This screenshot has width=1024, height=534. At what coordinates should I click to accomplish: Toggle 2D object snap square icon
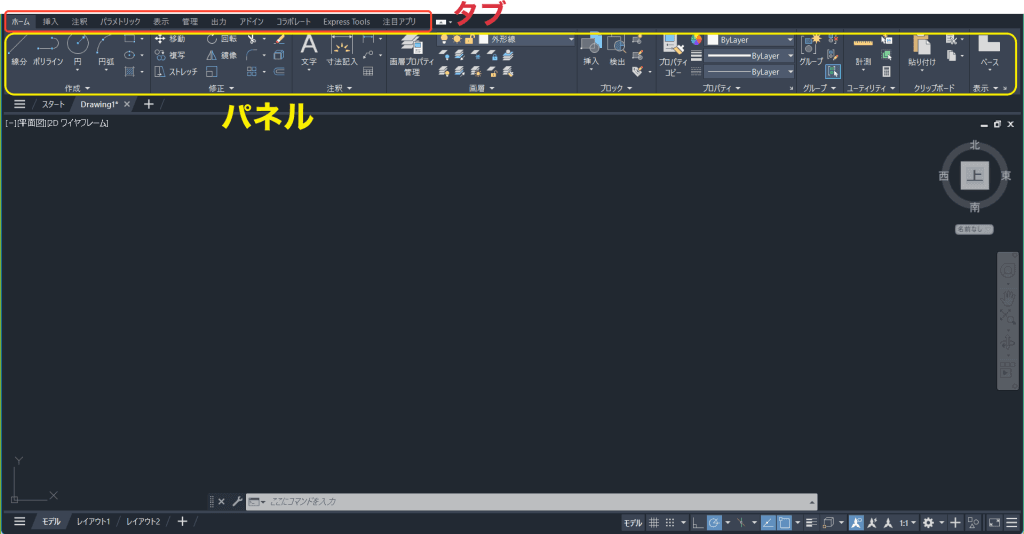784,522
